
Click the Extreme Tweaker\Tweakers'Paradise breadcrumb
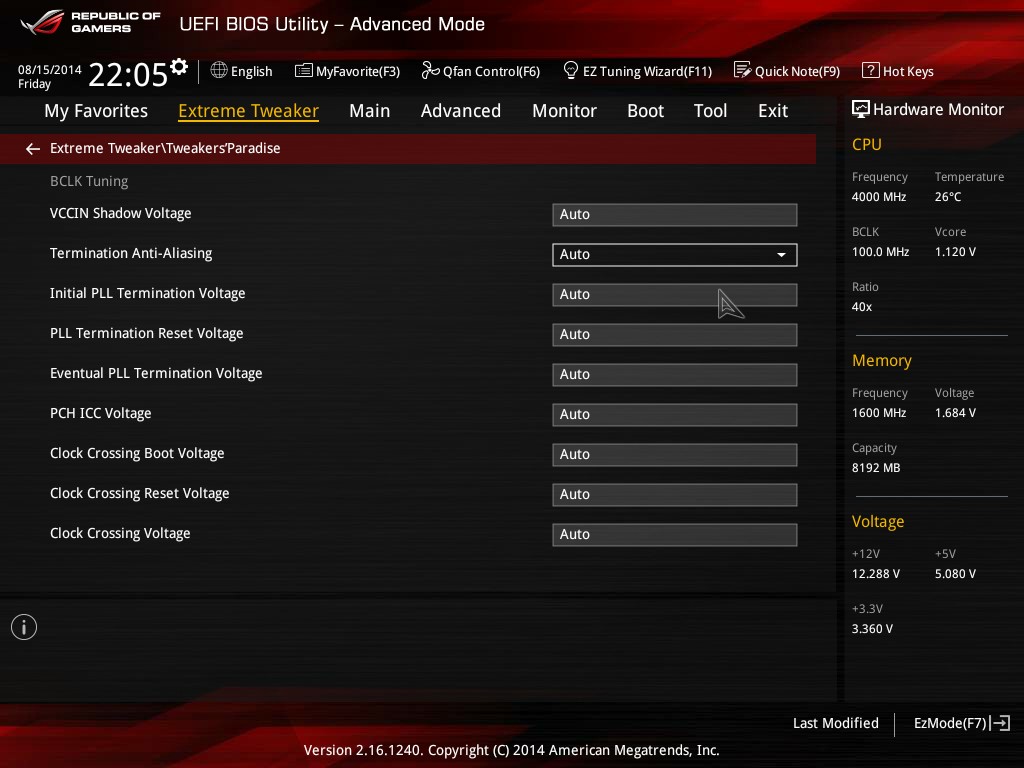[x=165, y=148]
